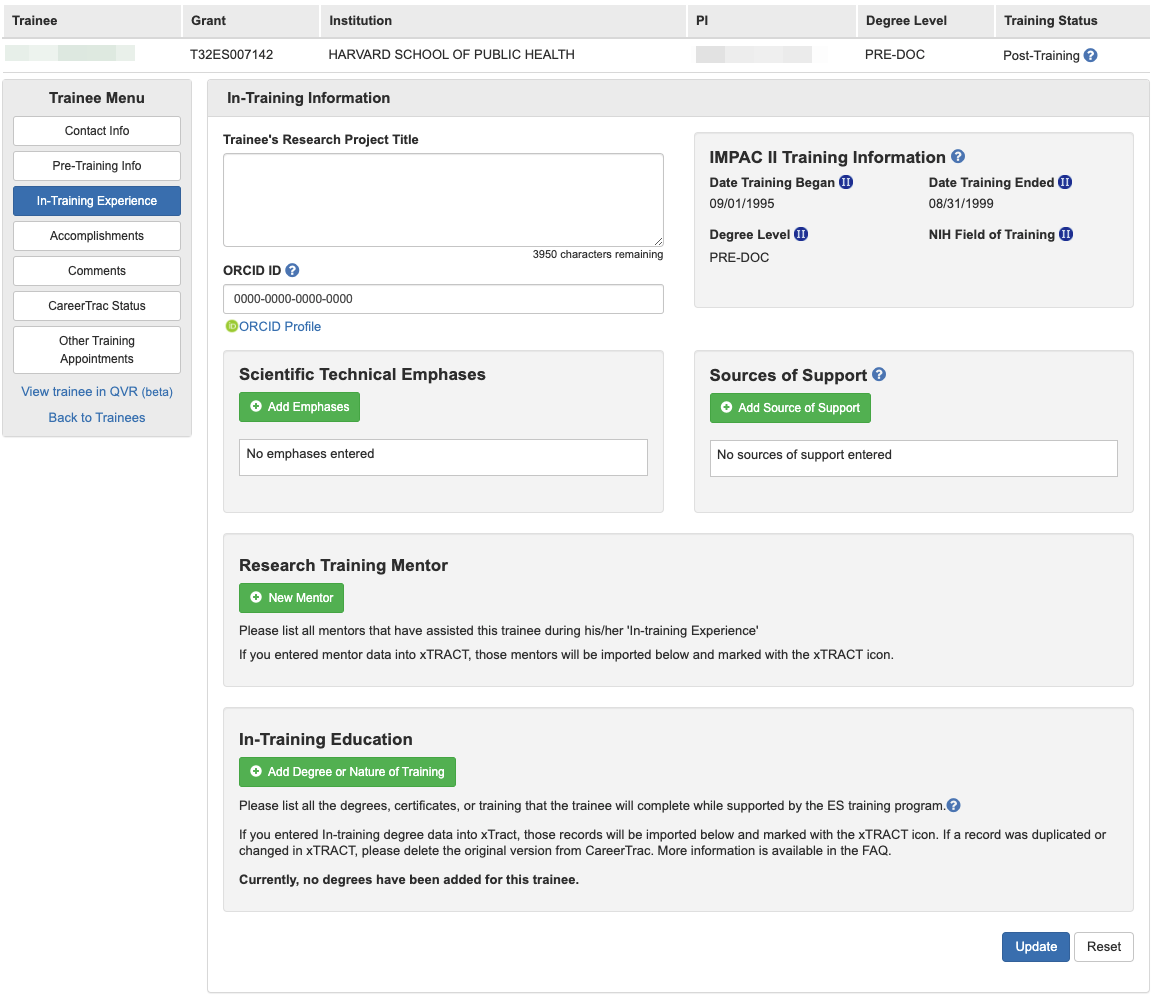Viewport: 1155px width, 1001px height.
Task: Click help icon next to Post-Training status
Action: pos(1090,56)
